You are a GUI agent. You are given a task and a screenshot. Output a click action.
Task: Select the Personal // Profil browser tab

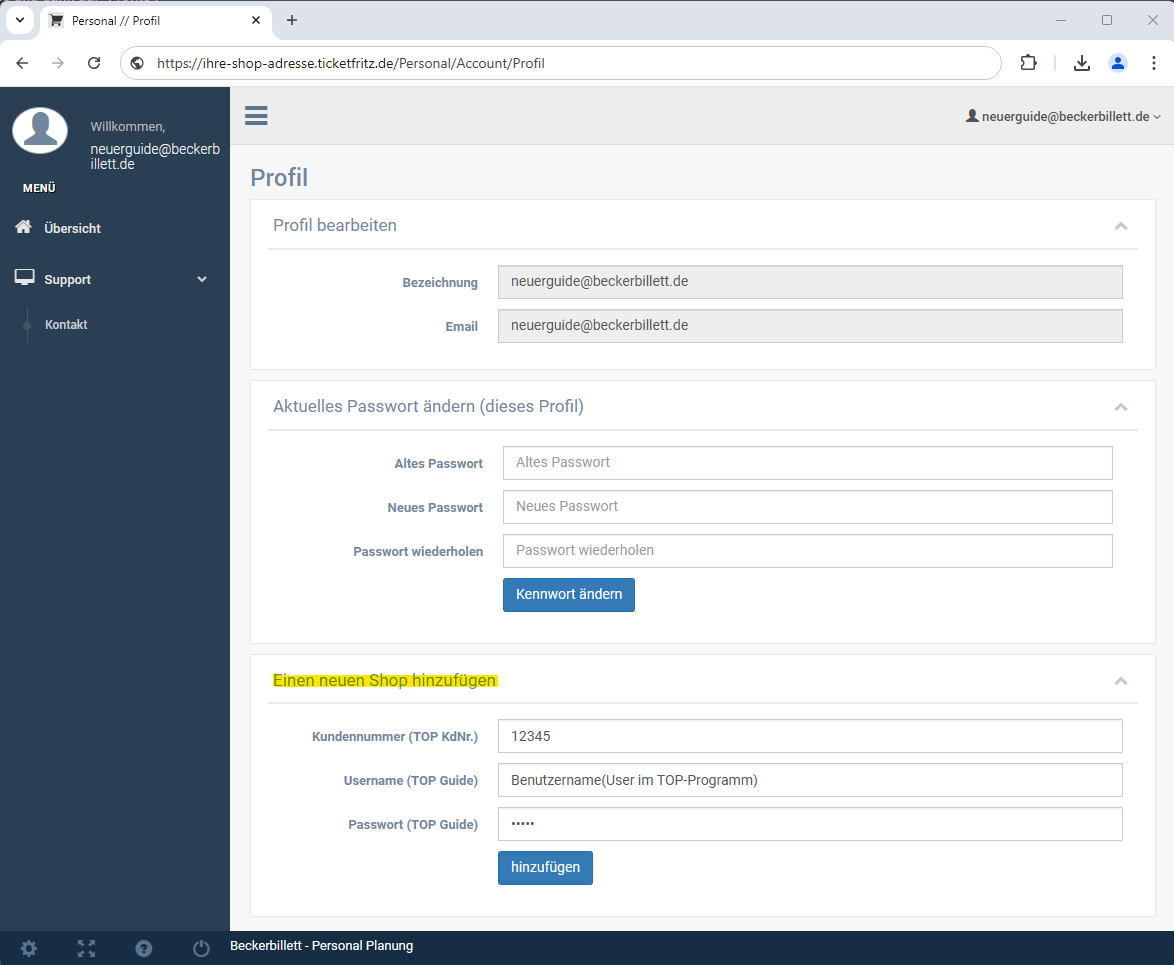[156, 20]
